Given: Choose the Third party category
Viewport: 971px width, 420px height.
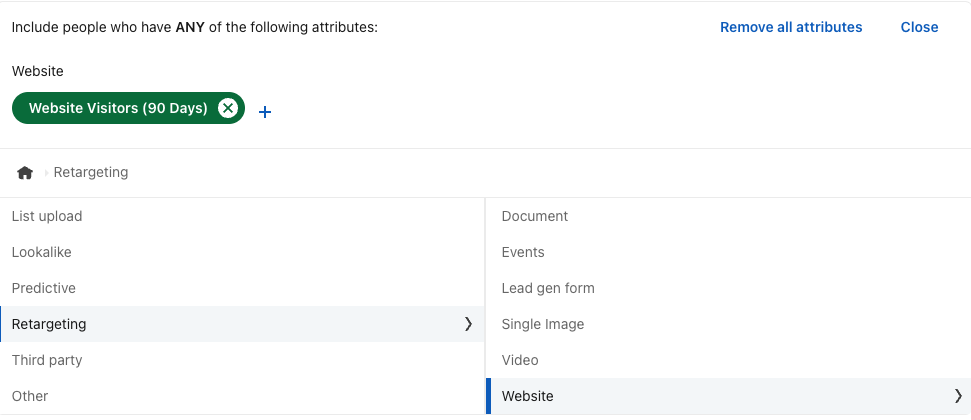Looking at the screenshot, I should [x=47, y=360].
